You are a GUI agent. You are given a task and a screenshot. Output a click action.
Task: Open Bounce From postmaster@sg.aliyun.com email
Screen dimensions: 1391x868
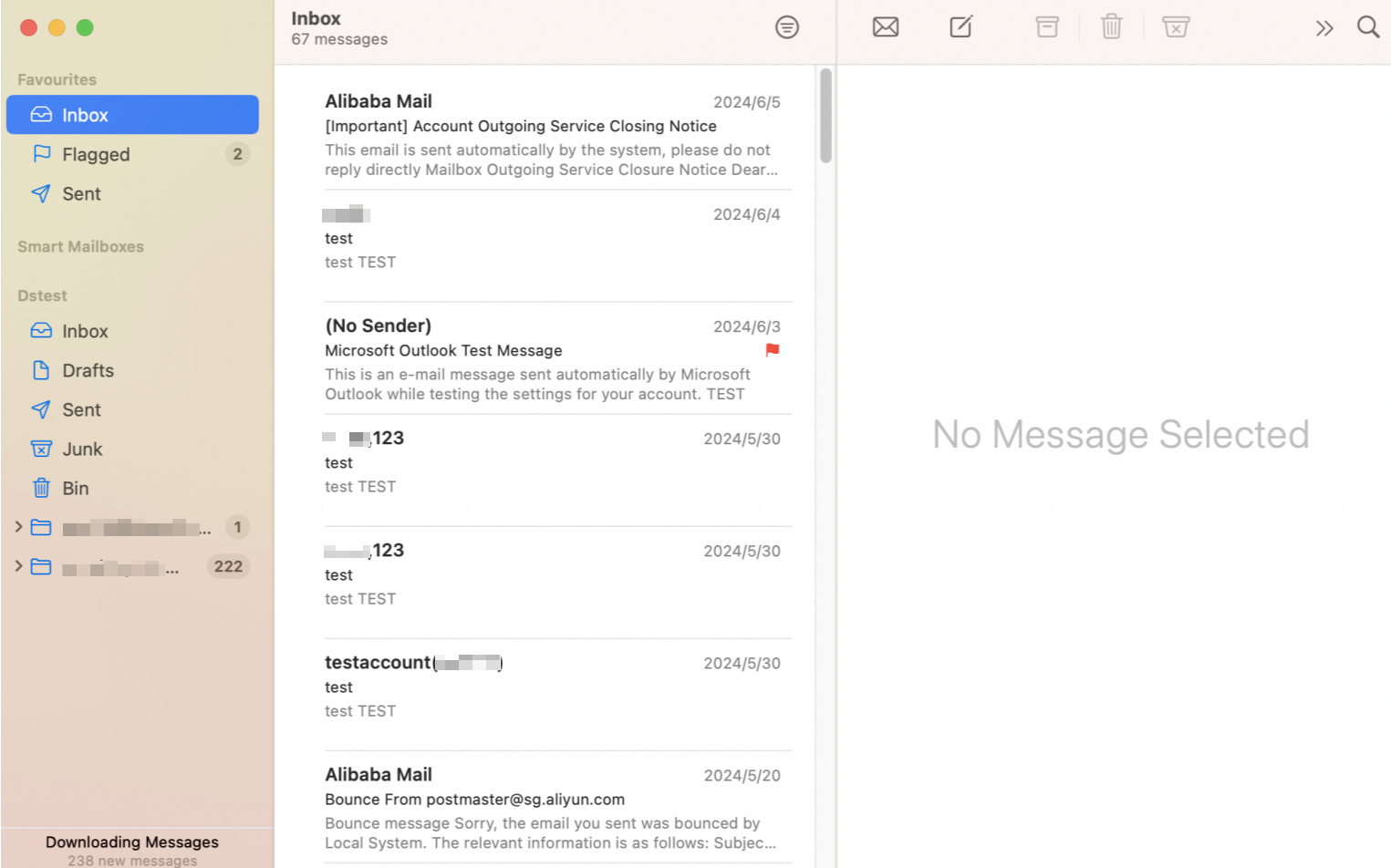point(553,808)
